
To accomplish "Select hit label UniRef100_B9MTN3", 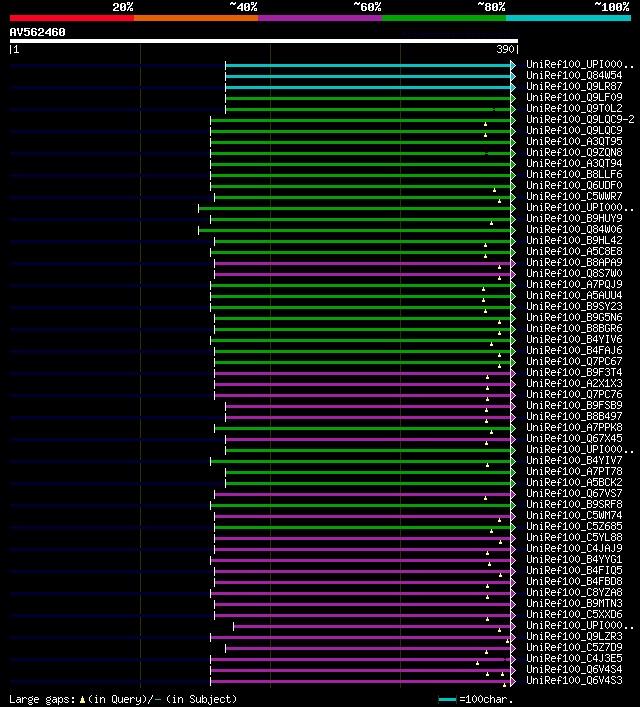I will pyautogui.click(x=574, y=603).
